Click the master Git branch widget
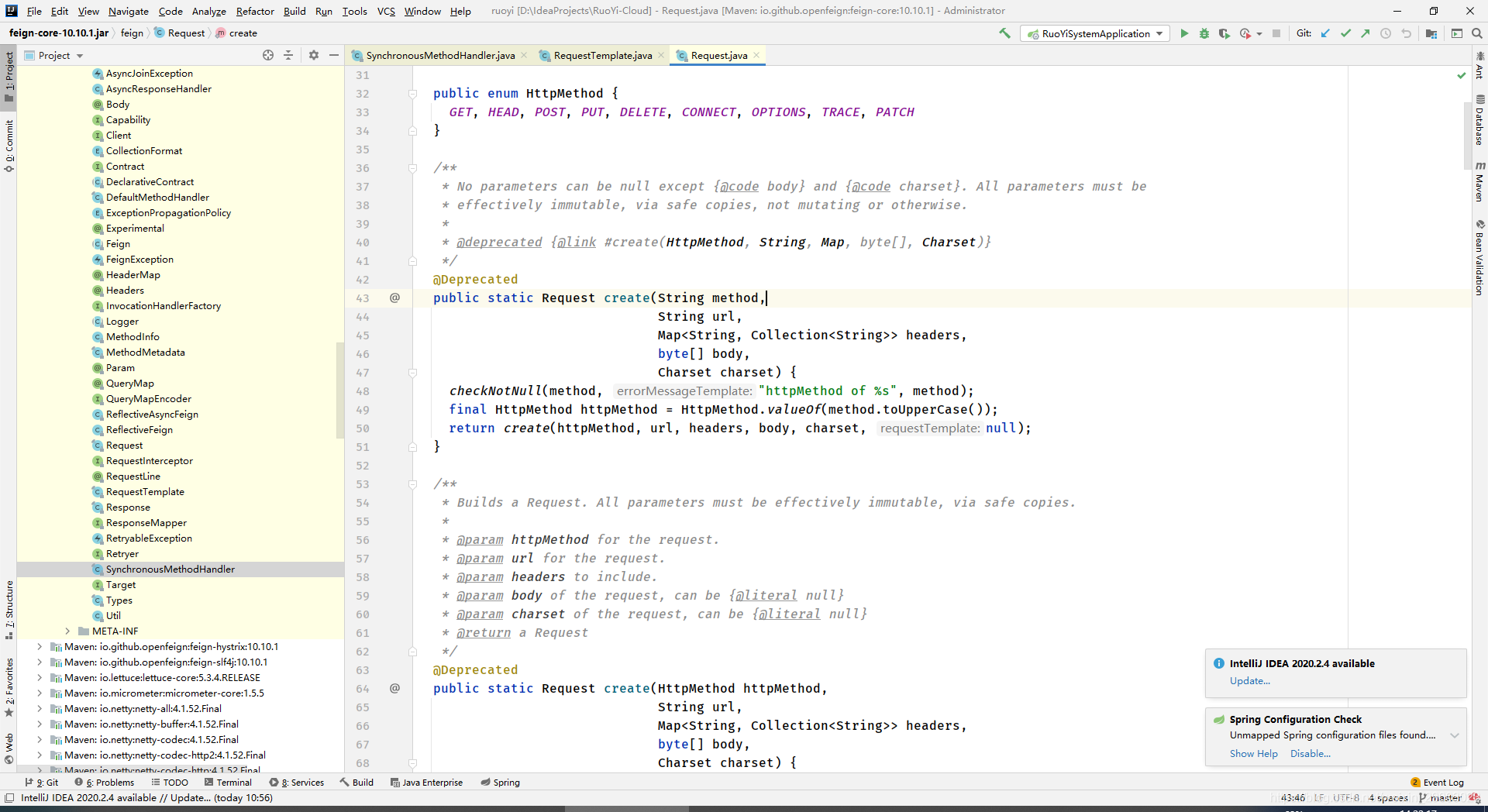Viewport: 1488px width, 812px height. click(1440, 798)
